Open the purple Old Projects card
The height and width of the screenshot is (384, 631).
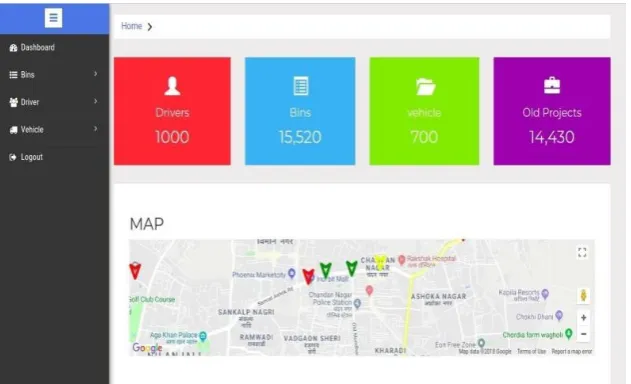552,111
